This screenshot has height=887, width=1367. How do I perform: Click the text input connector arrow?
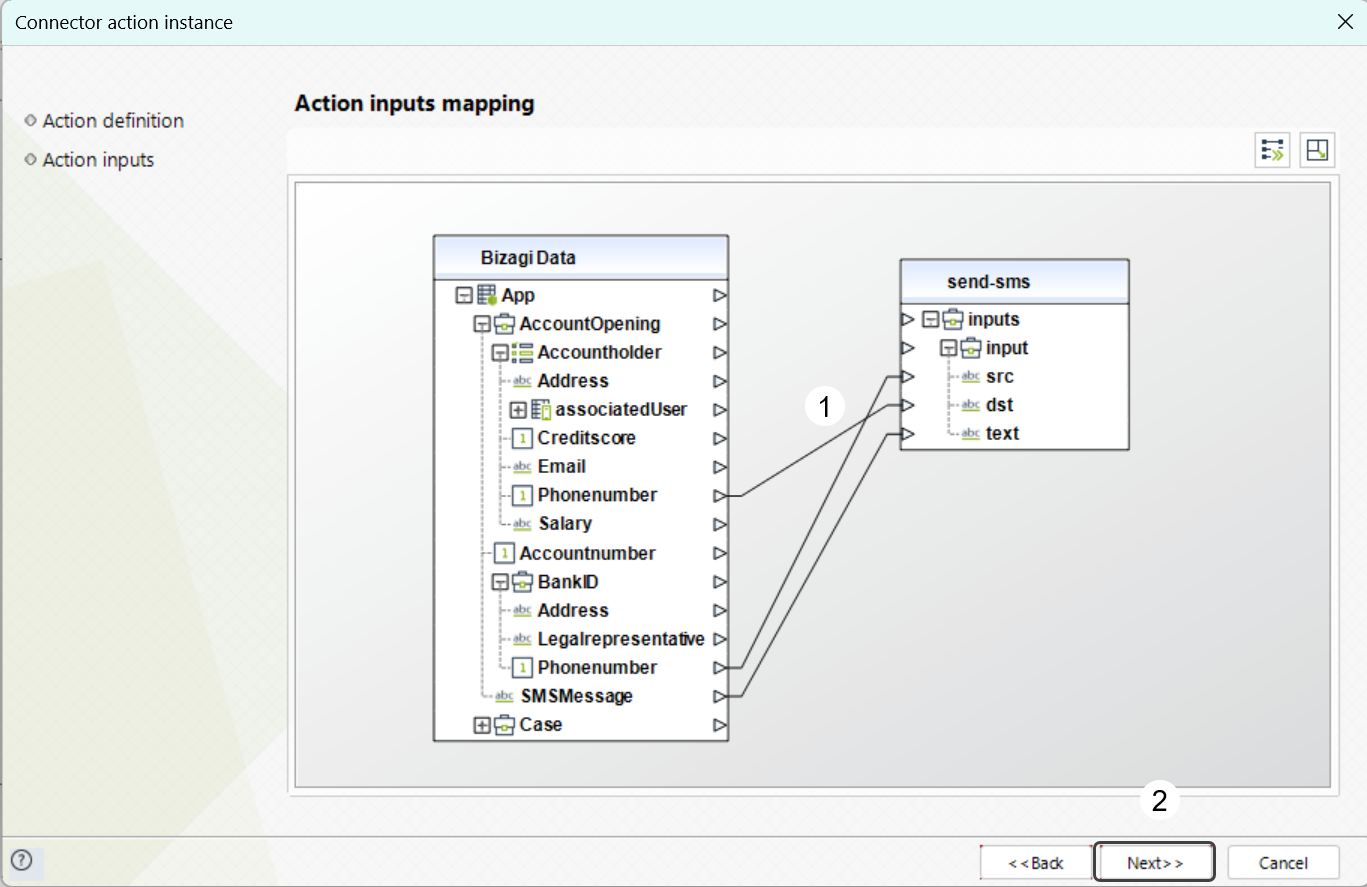pyautogui.click(x=908, y=434)
